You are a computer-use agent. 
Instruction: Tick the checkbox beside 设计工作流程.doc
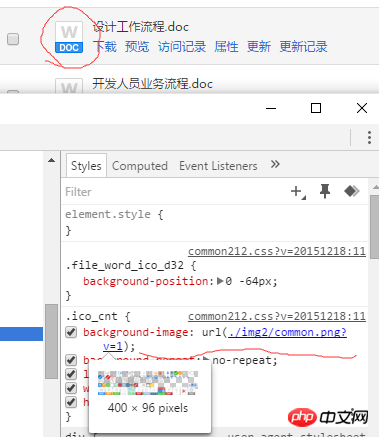coord(13,39)
